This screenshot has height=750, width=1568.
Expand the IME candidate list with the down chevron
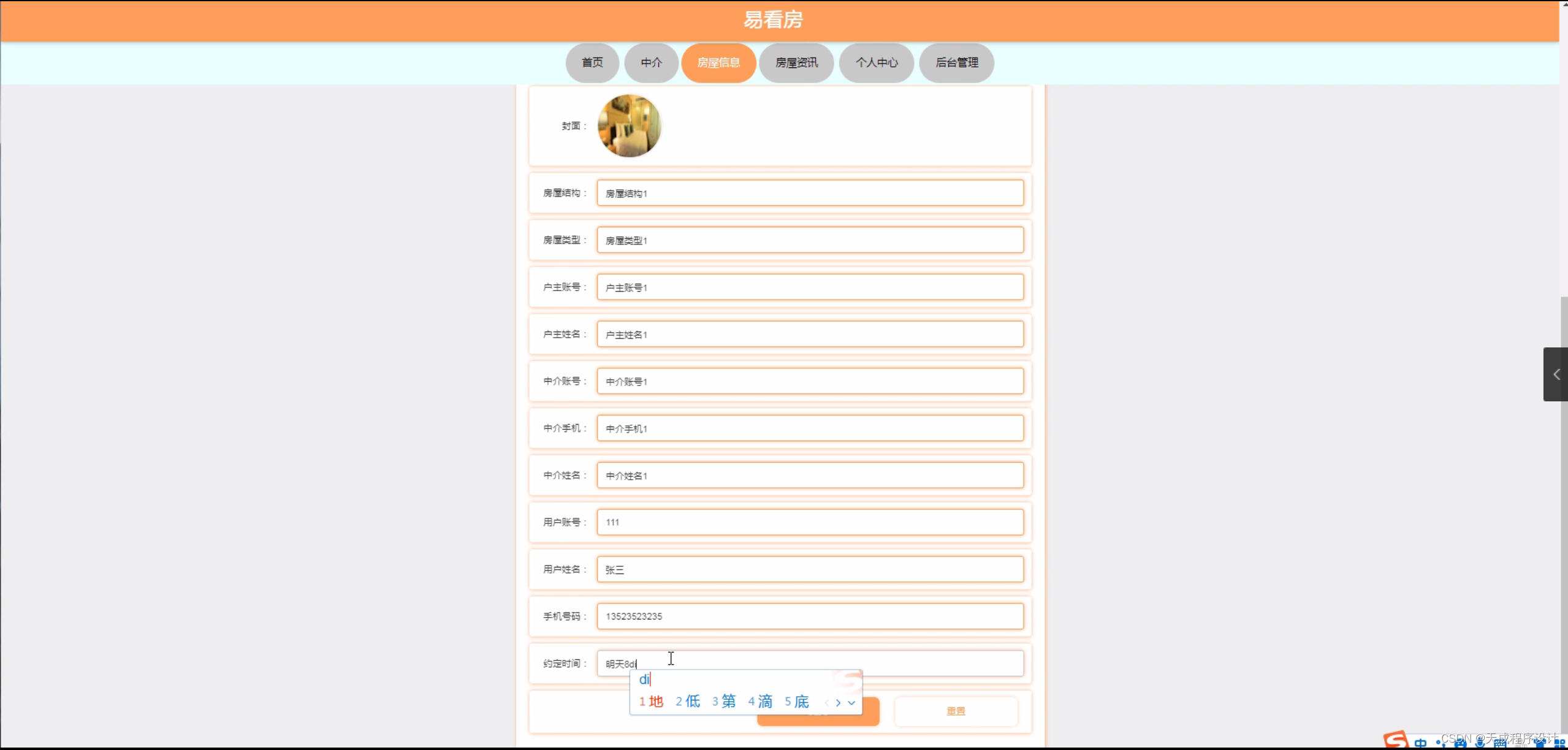click(851, 703)
